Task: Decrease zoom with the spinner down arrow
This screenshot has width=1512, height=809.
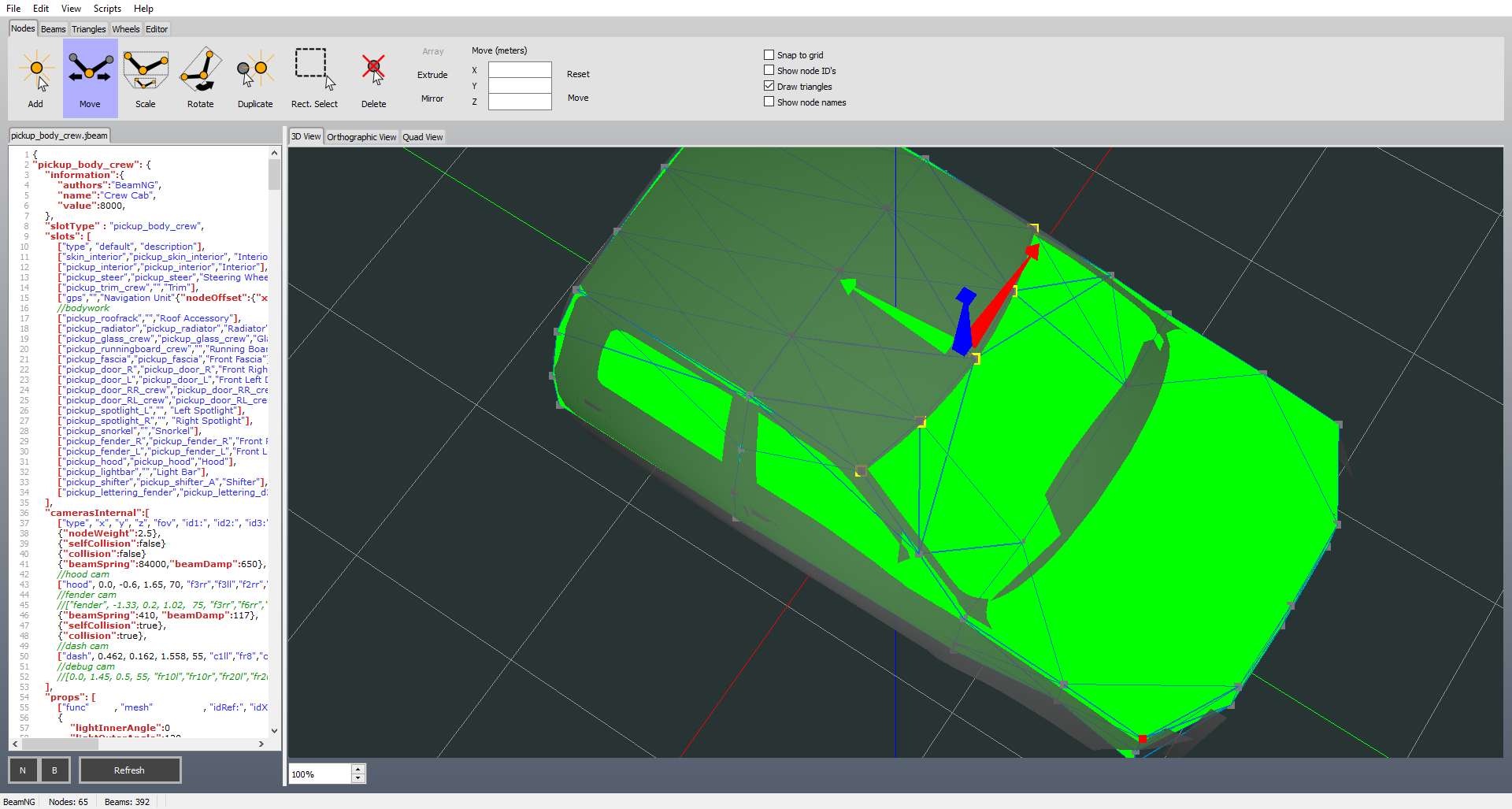Action: 358,778
